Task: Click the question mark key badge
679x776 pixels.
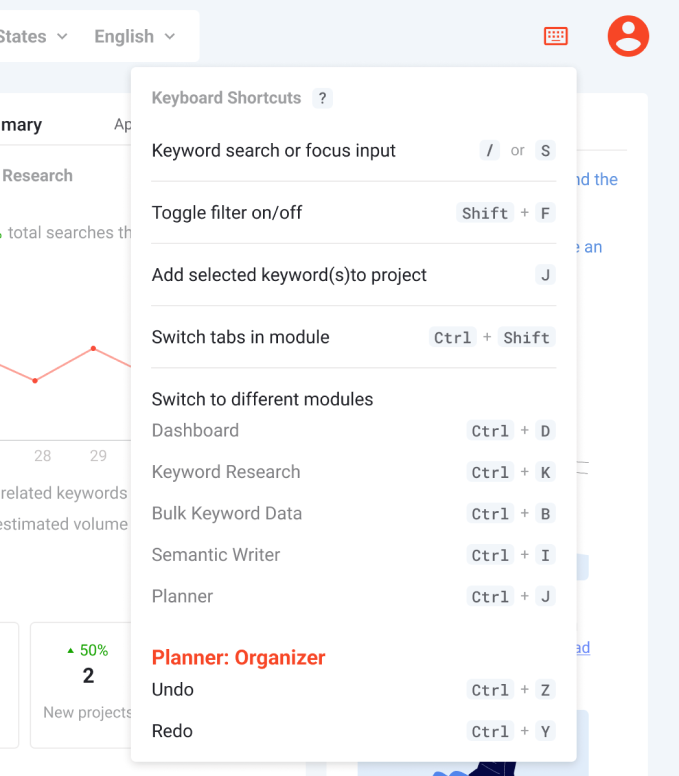Action: pos(322,98)
